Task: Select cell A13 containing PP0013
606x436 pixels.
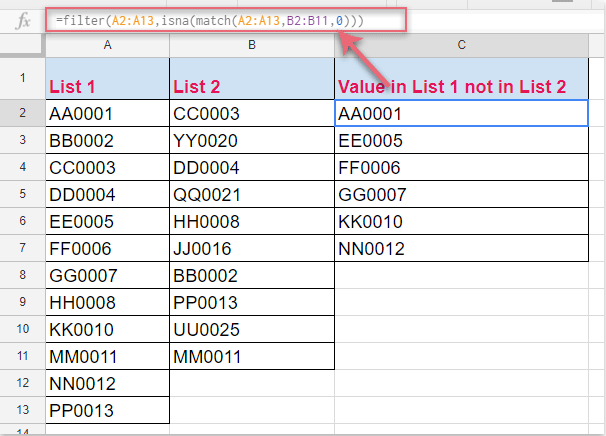Action: pyautogui.click(x=107, y=410)
